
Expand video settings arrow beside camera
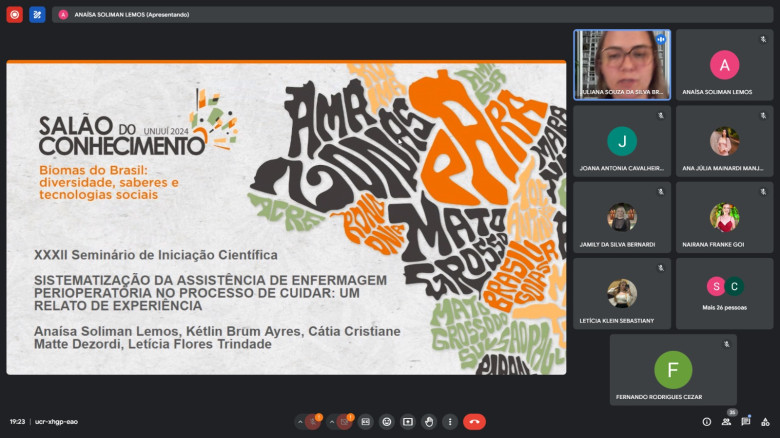point(331,422)
